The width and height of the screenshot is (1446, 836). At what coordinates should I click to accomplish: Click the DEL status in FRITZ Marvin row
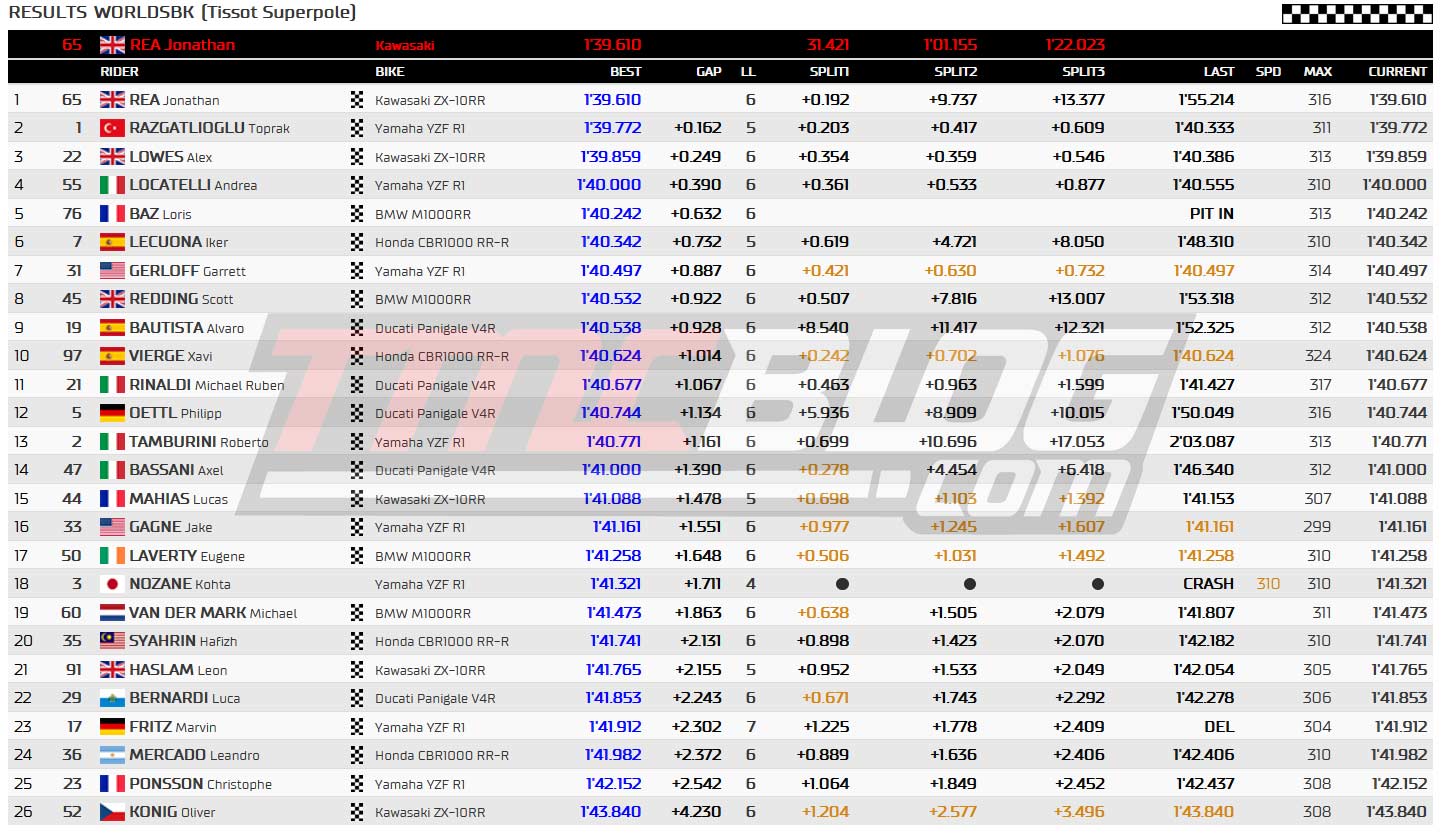[1219, 727]
